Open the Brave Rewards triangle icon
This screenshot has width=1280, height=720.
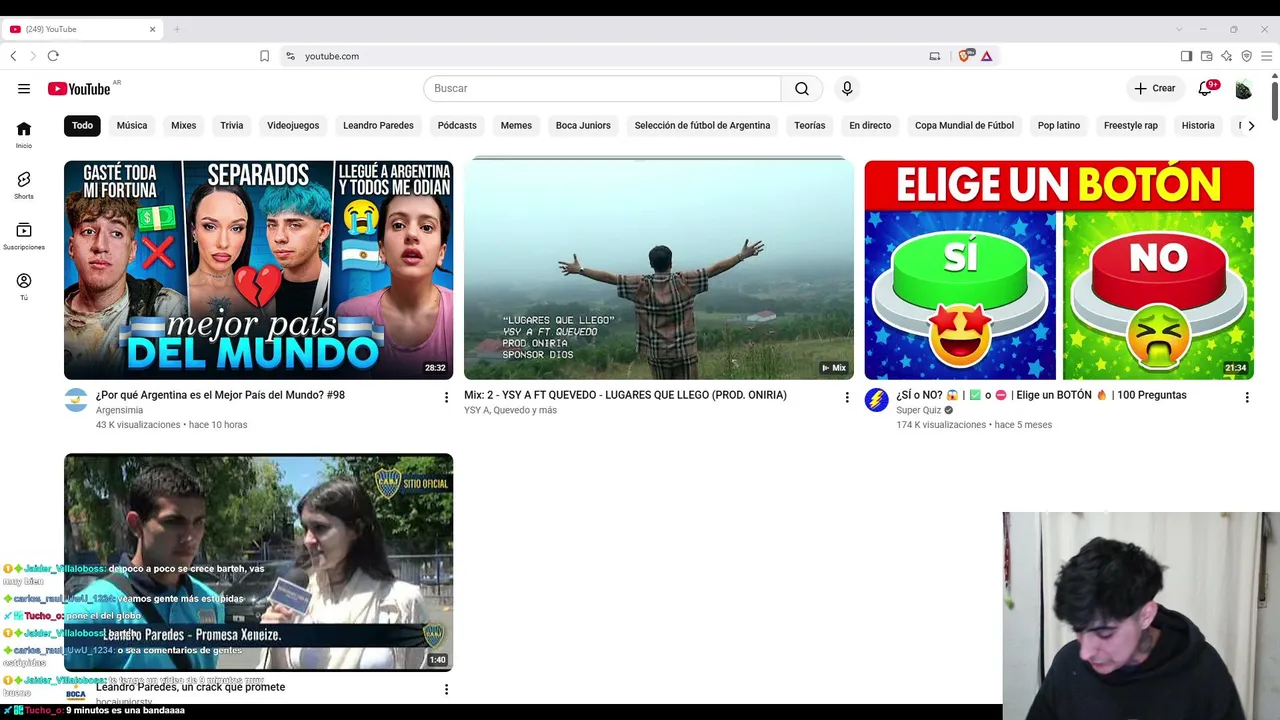tap(986, 56)
